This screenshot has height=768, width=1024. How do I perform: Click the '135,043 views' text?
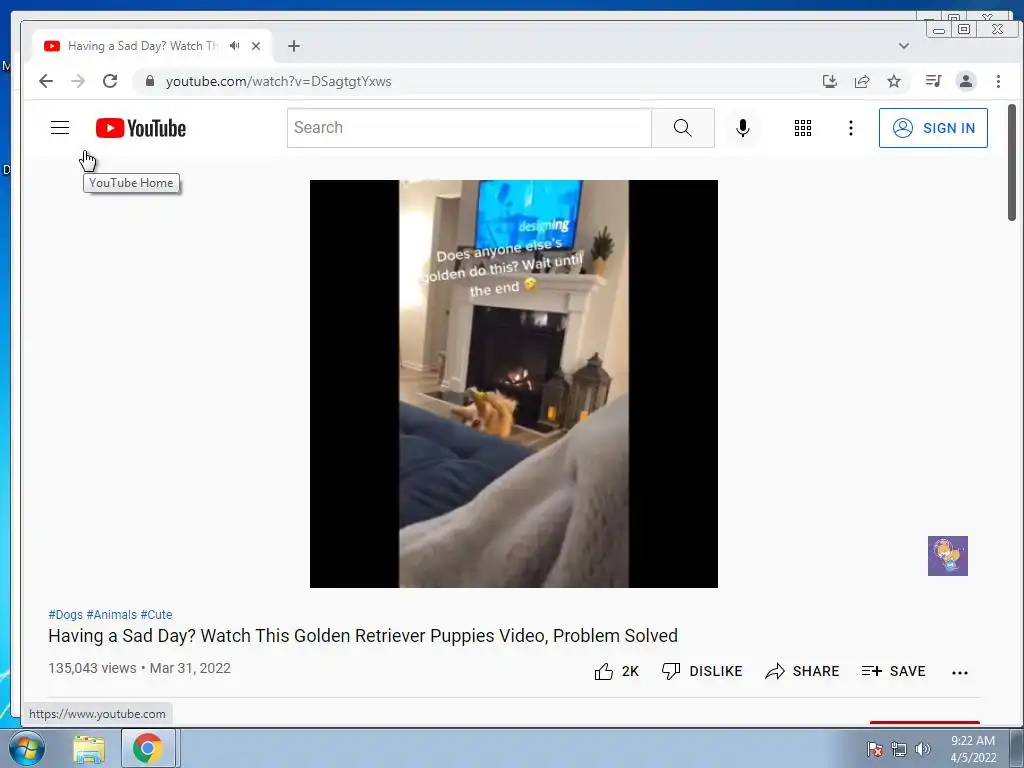92,668
